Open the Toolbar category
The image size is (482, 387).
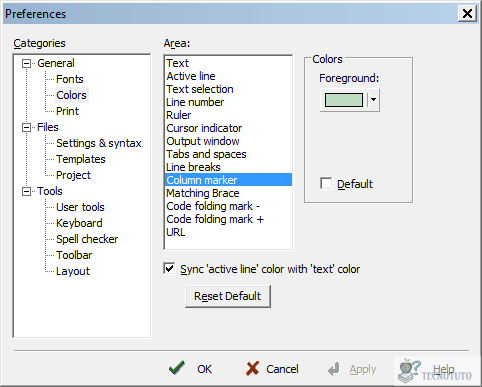click(x=74, y=255)
